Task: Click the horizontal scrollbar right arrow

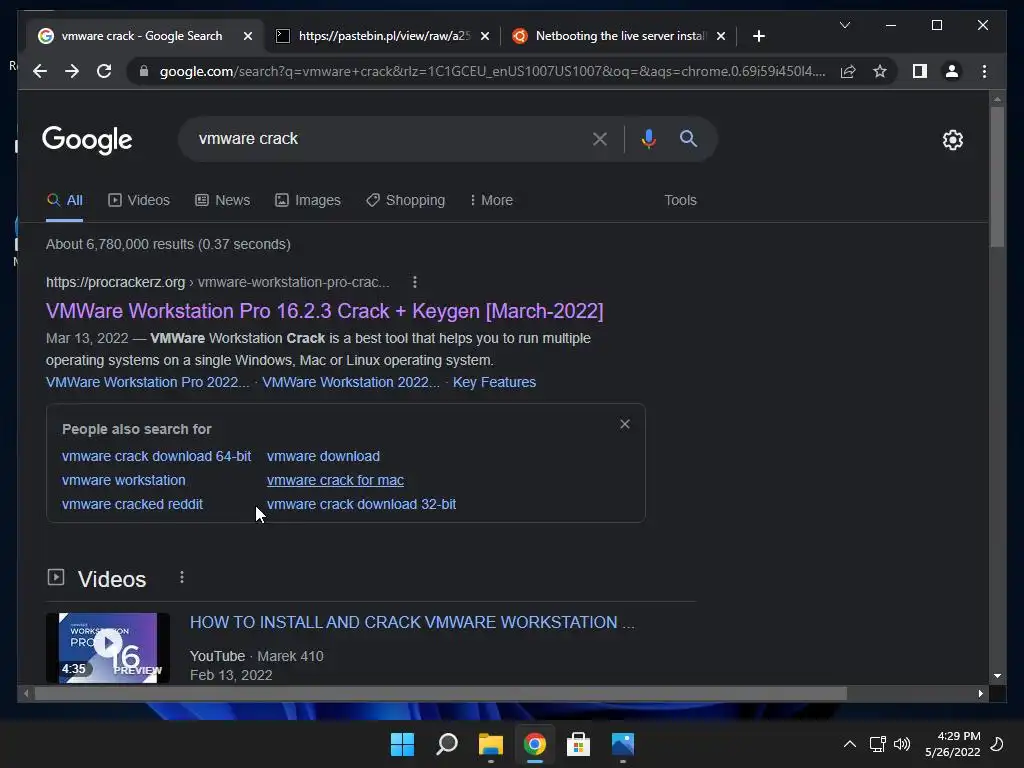Action: point(980,694)
